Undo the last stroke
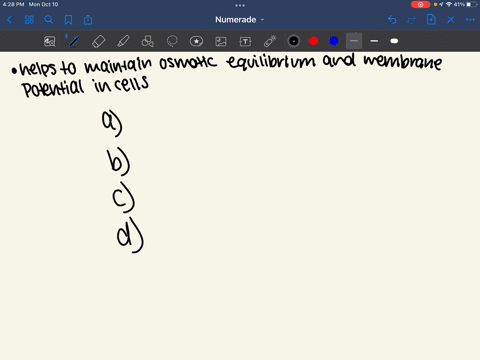This screenshot has width=480, height=360. coord(392,20)
